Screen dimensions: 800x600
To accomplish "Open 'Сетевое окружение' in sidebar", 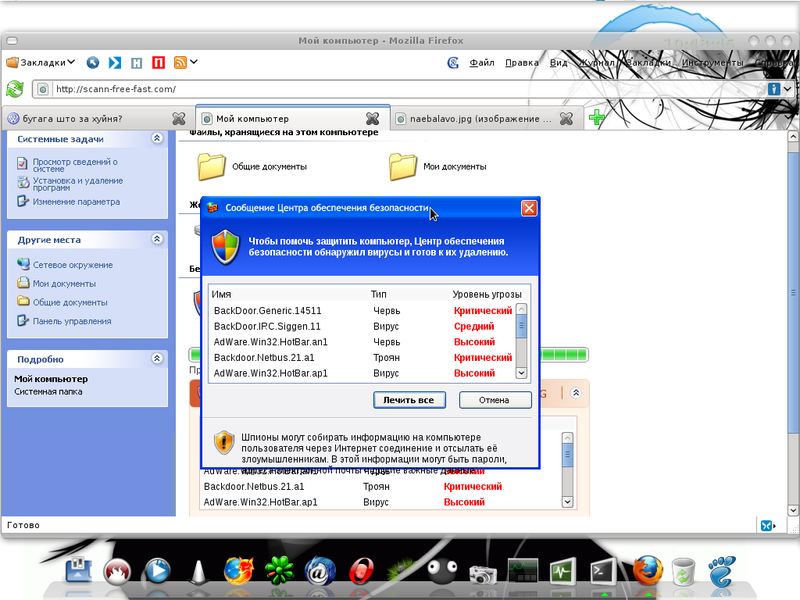I will (73, 265).
